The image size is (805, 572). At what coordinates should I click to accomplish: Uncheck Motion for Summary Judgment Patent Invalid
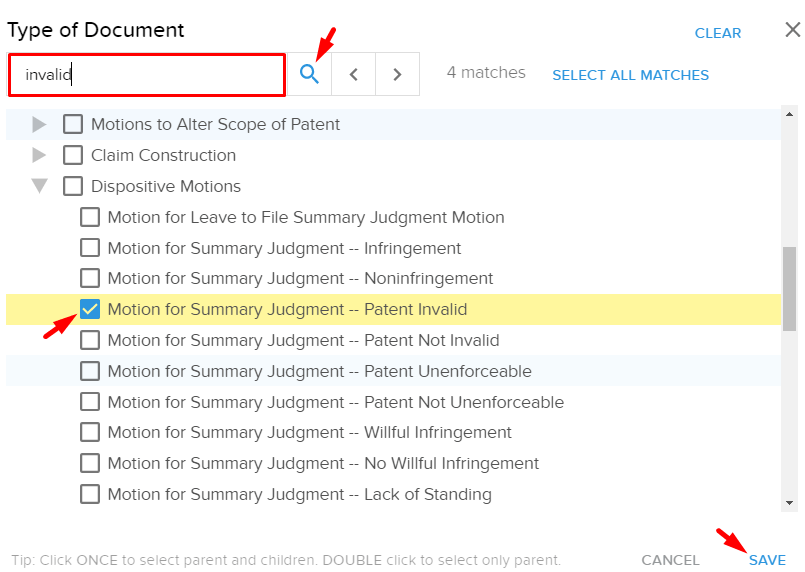click(x=90, y=309)
